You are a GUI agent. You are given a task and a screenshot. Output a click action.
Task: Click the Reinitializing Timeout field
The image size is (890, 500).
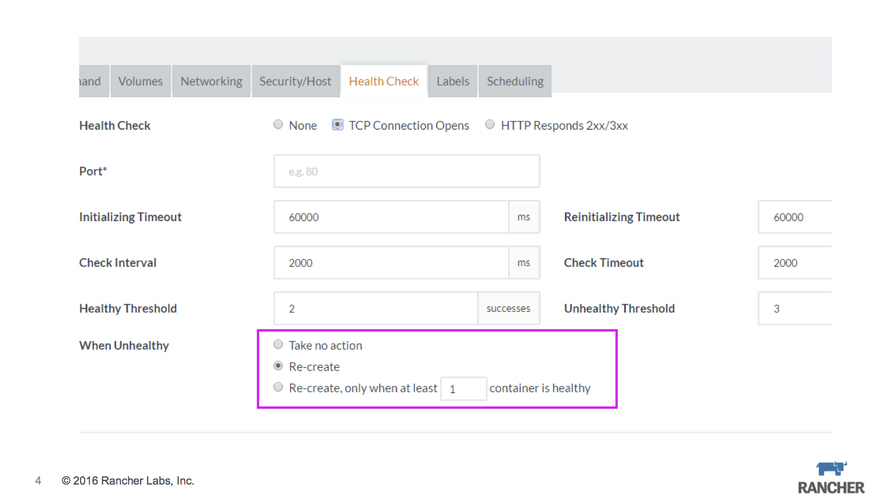click(x=795, y=217)
